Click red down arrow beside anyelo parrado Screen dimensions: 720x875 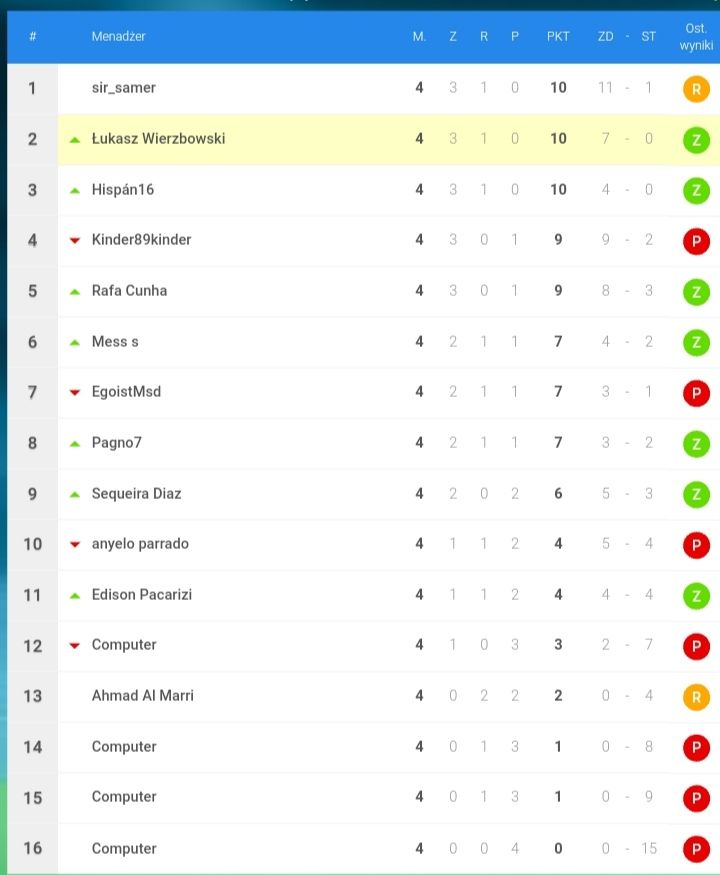point(75,545)
